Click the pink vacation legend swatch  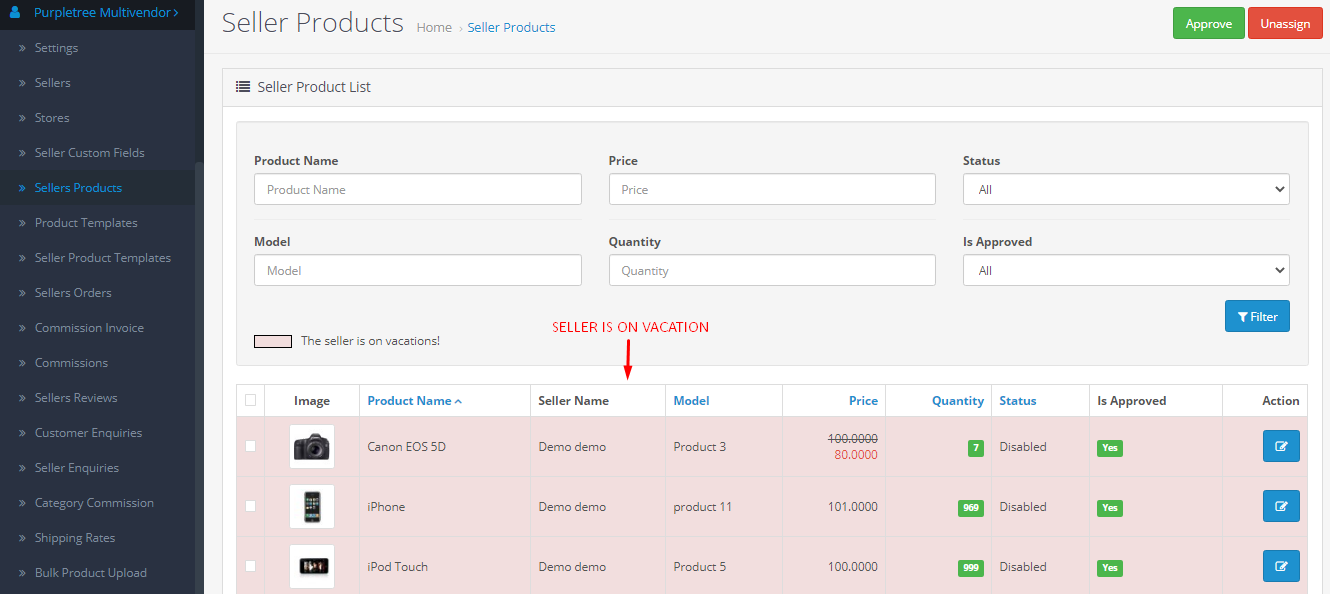273,341
